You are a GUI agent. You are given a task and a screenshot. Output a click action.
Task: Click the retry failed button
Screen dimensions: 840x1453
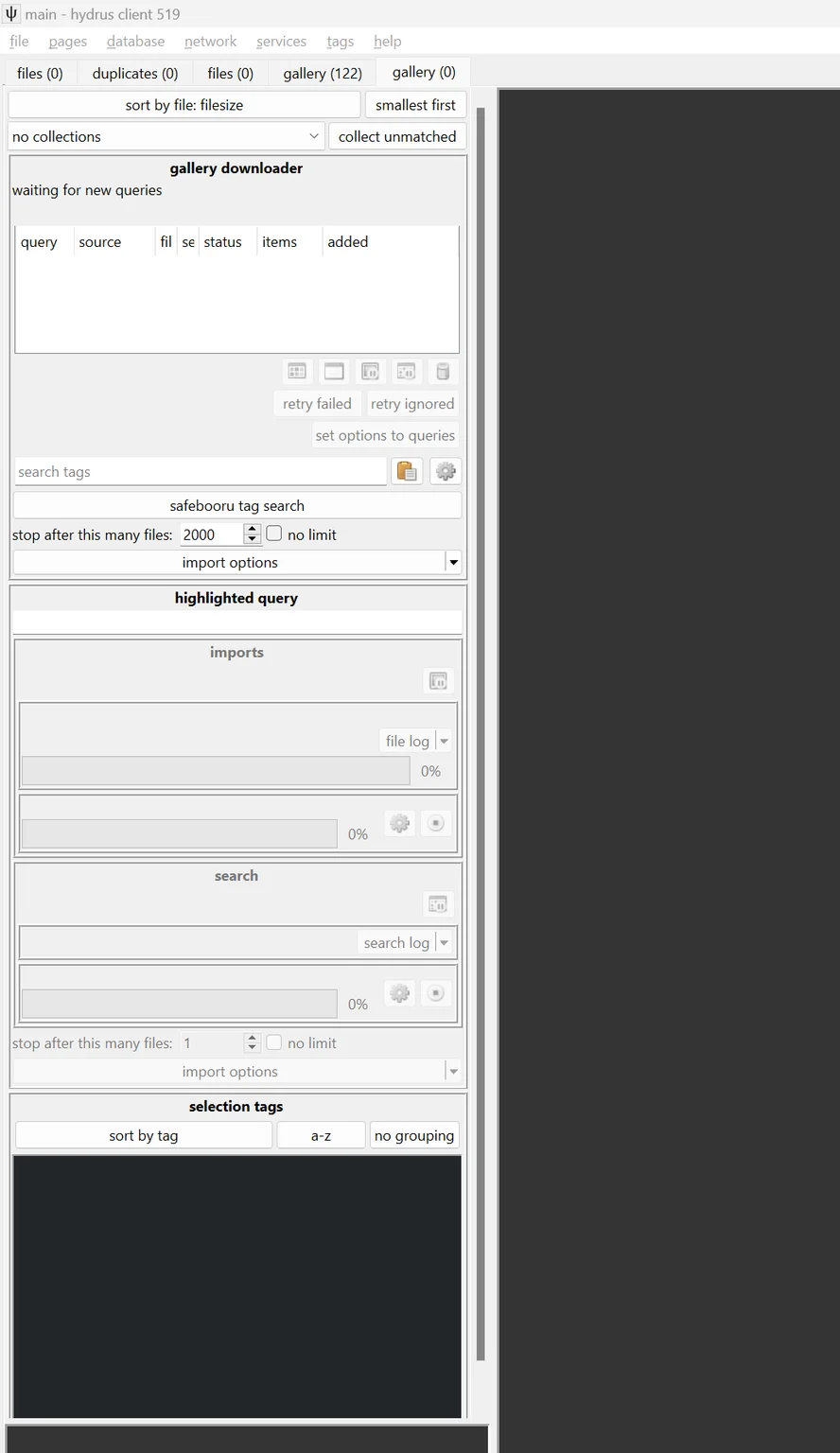317,404
